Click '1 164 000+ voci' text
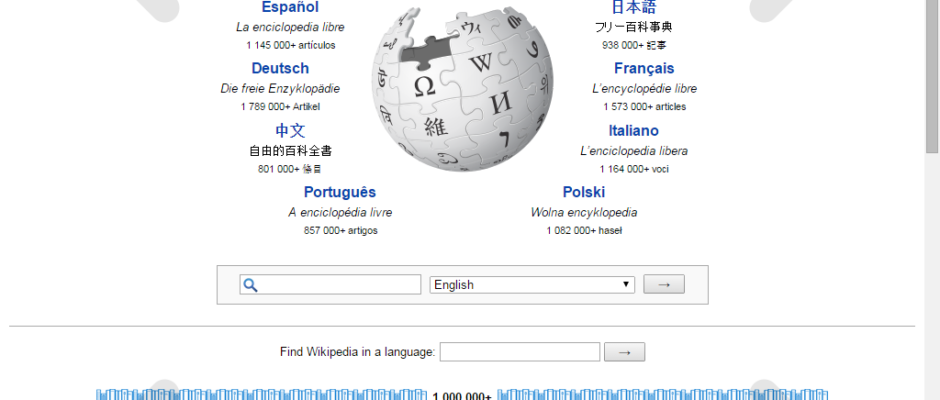 [x=634, y=169]
